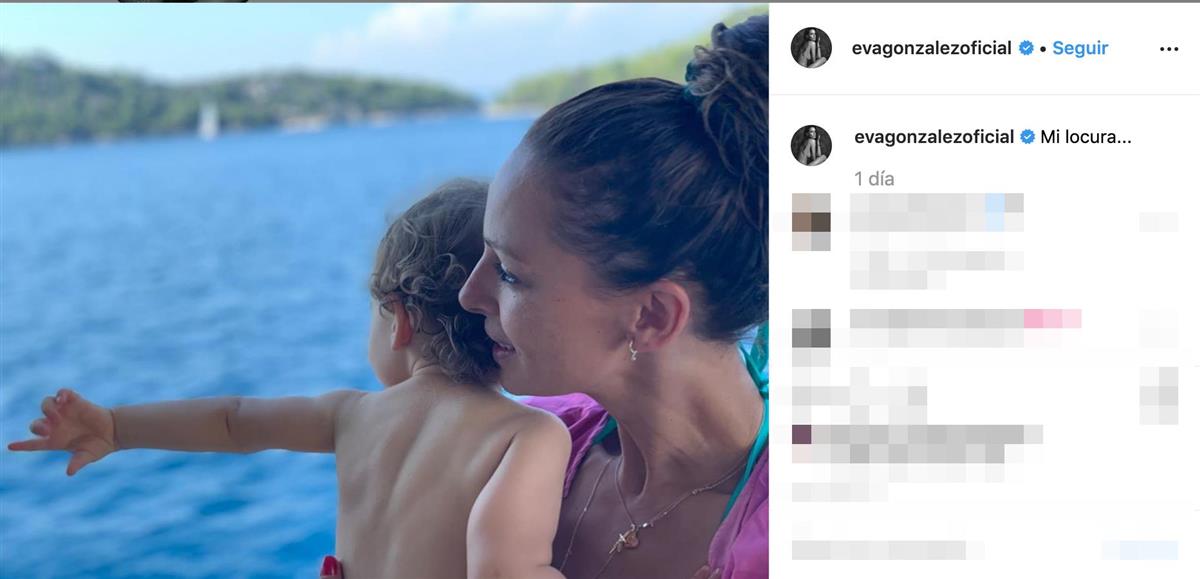Screen dimensions: 1200x579
Task: Click the verified badge in the post header
Action: (x=1026, y=48)
